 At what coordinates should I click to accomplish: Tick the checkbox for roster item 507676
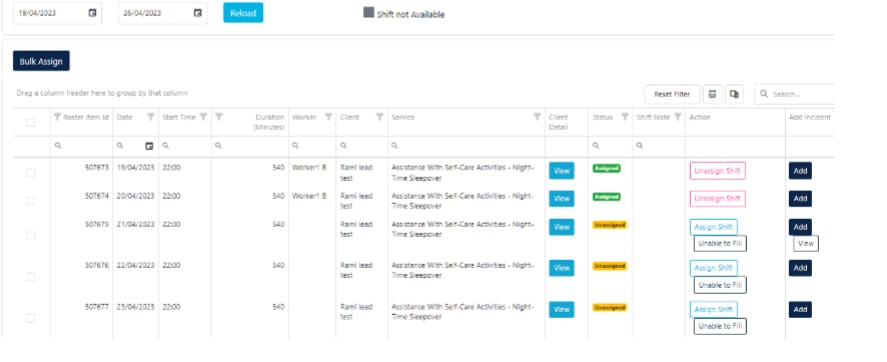coord(31,277)
